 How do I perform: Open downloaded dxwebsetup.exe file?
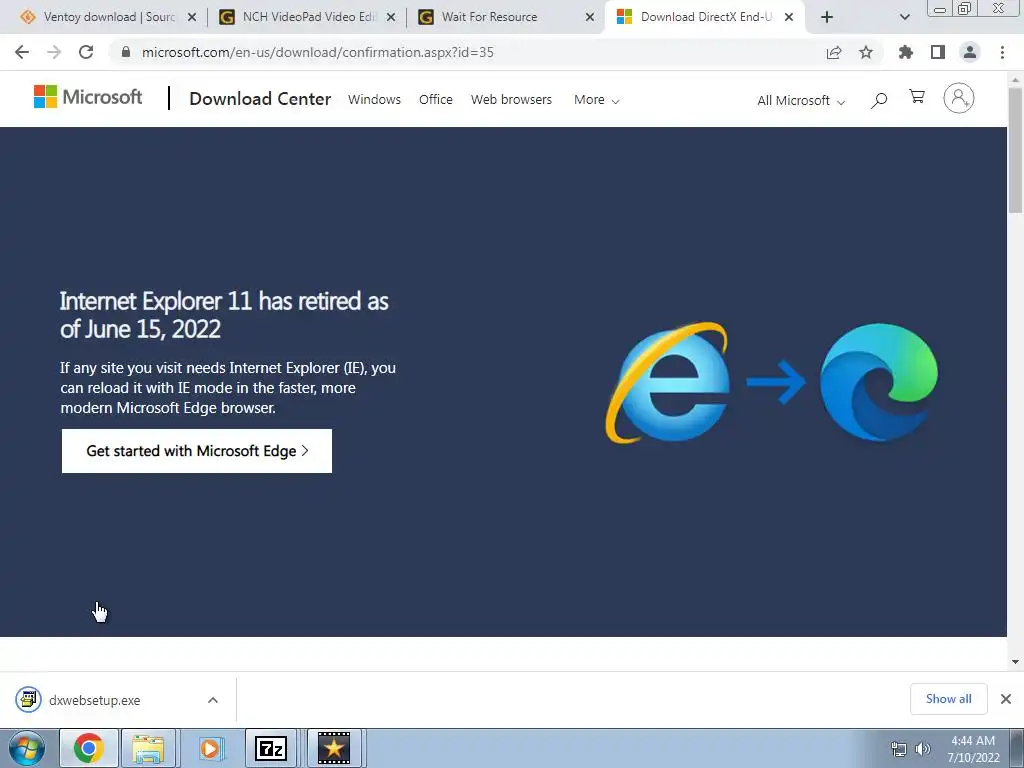[x=95, y=700]
